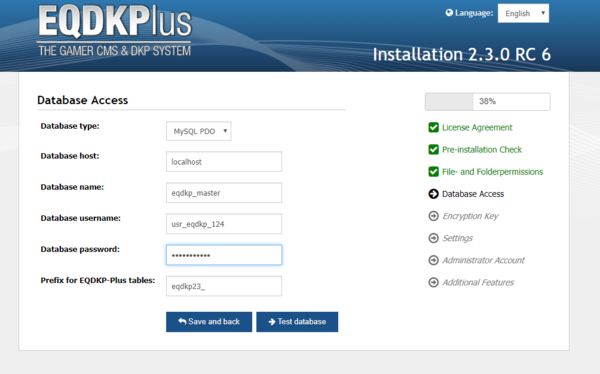This screenshot has height=374, width=600.
Task: Click the 38% installation progress bar
Action: 488,101
